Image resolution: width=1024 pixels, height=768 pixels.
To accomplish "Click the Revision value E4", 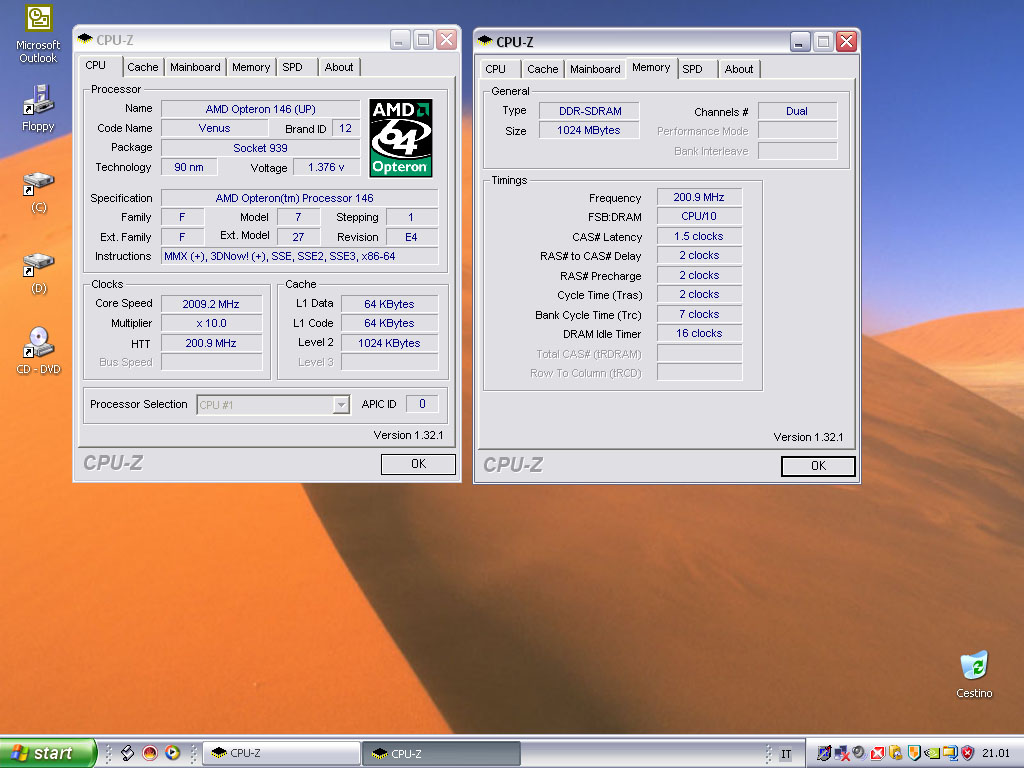I will (411, 237).
